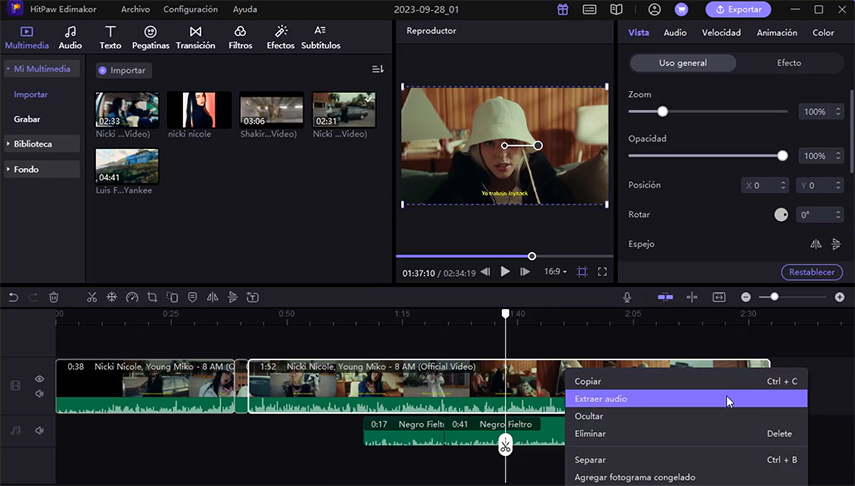
Task: Click the media sort icon
Action: pyautogui.click(x=377, y=69)
